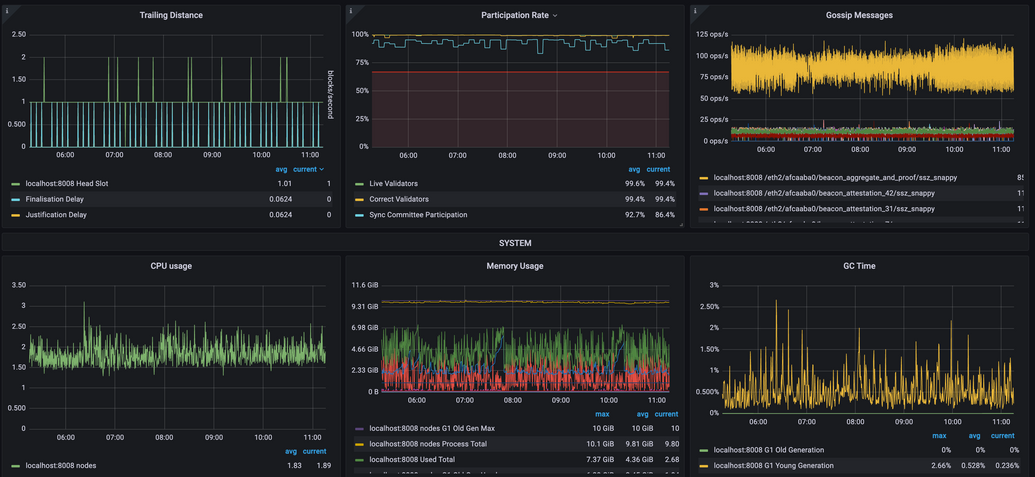Open the GC Time panel title menu
This screenshot has height=477, width=1035.
tap(859, 266)
